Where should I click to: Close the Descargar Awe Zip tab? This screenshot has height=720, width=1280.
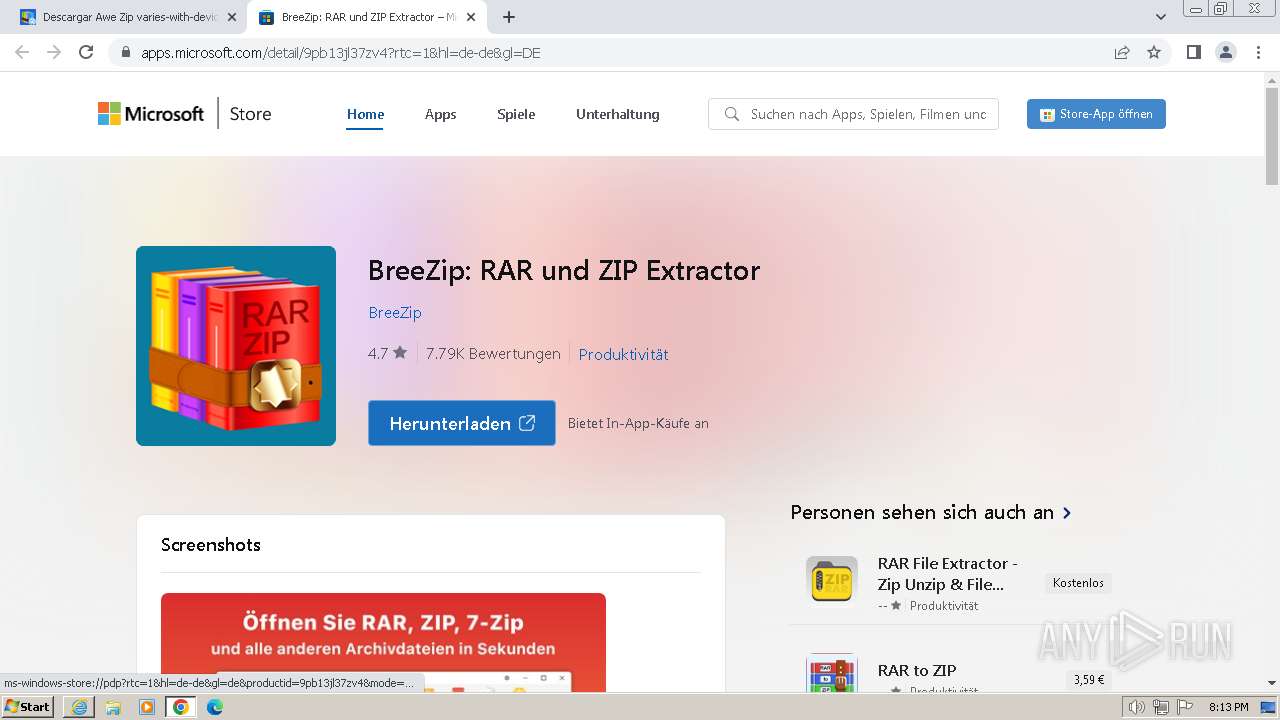tap(232, 17)
